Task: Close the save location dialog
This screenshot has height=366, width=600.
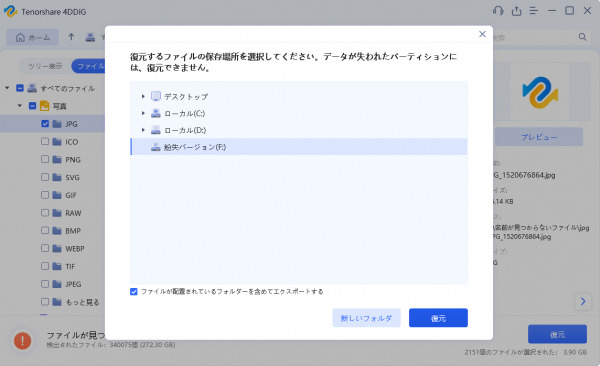Action: [482, 34]
